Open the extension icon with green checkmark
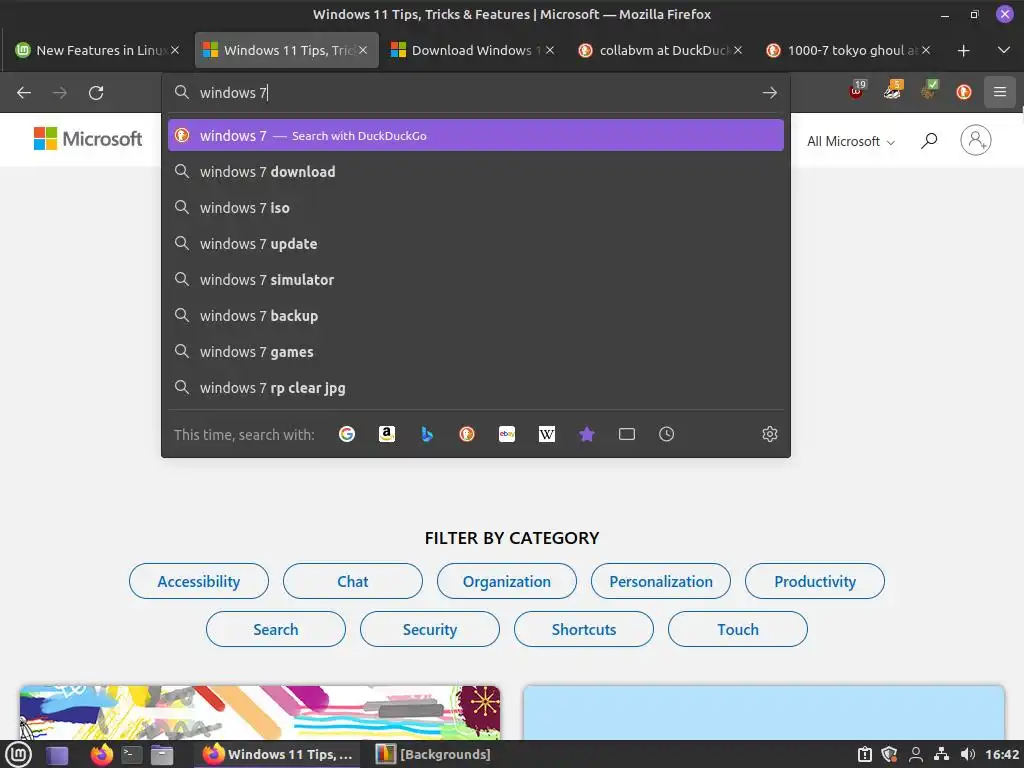The width and height of the screenshot is (1024, 768). click(x=929, y=91)
